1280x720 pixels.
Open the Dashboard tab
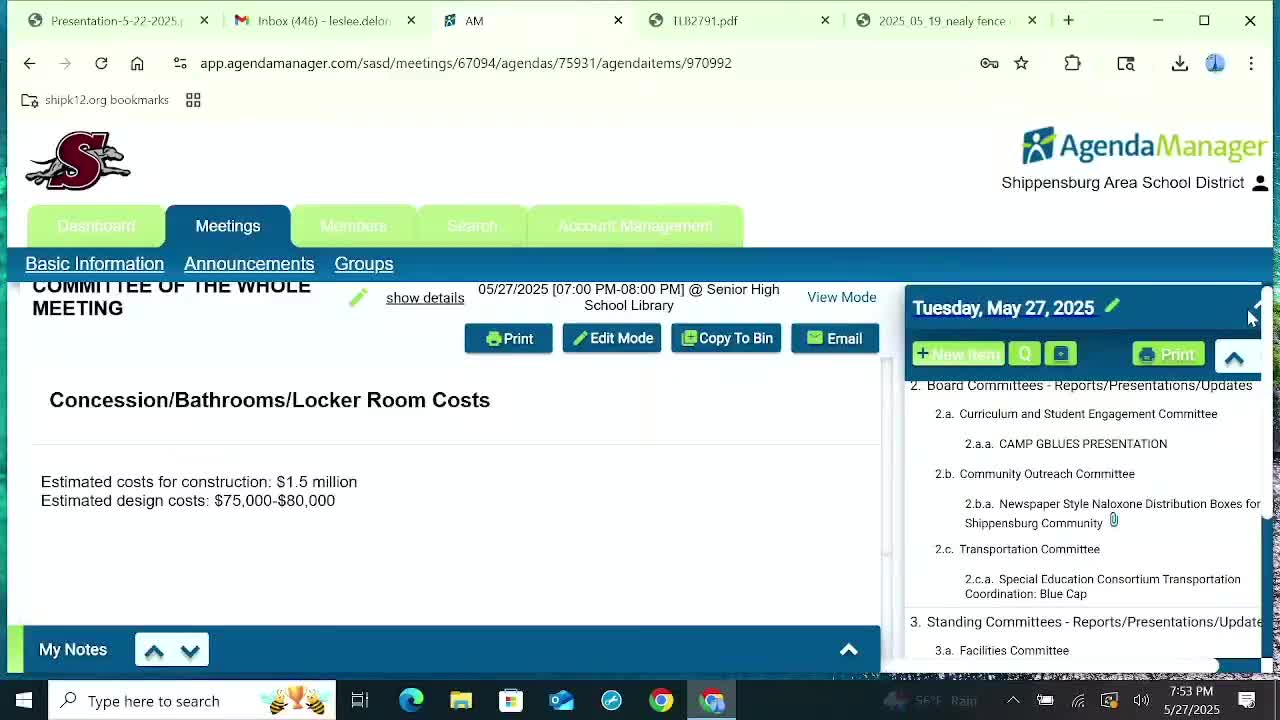[x=96, y=226]
